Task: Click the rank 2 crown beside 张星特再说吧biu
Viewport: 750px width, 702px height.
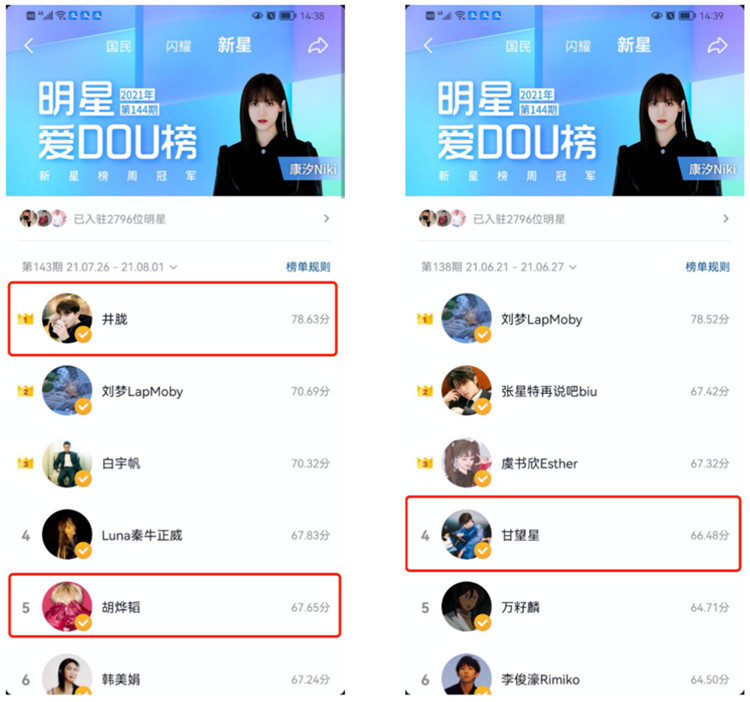Action: [x=425, y=391]
